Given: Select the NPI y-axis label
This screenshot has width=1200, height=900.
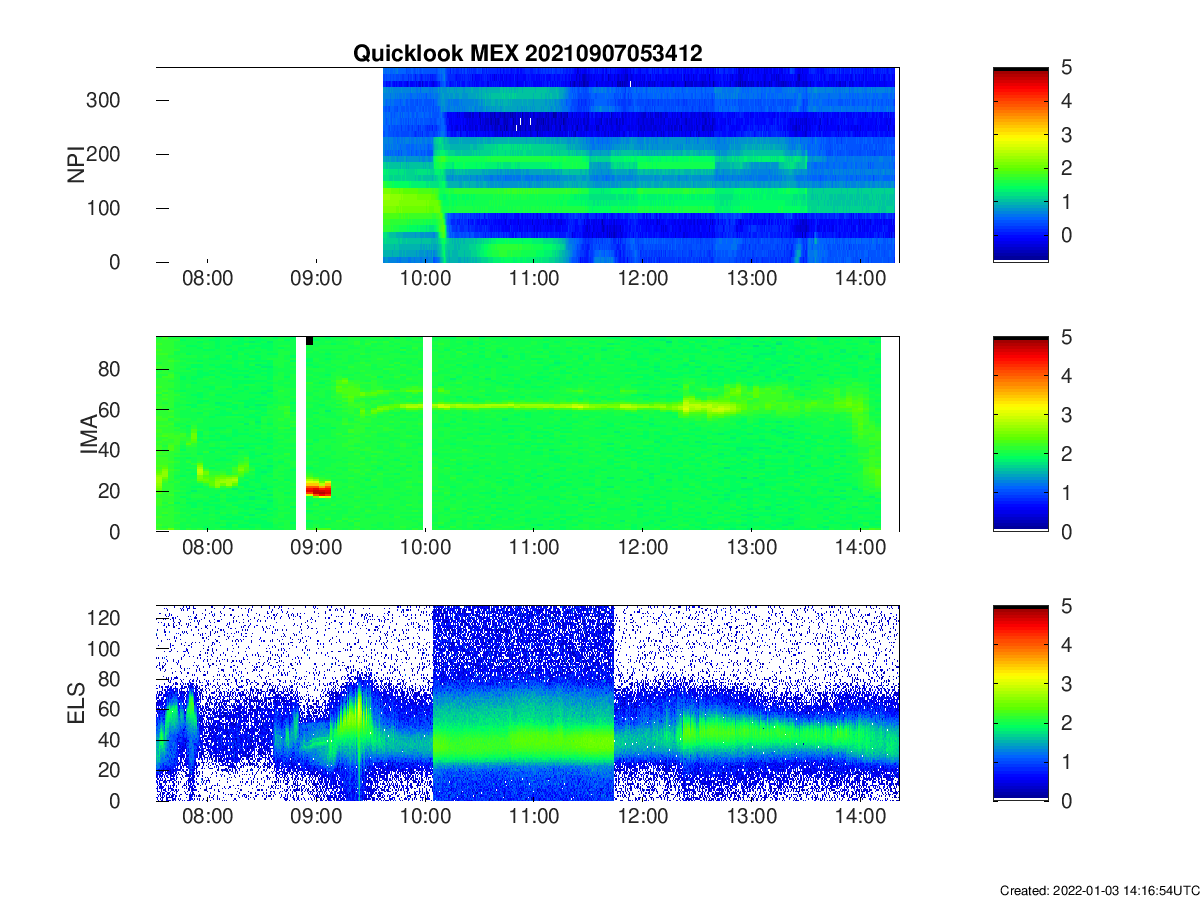Looking at the screenshot, I should [75, 164].
